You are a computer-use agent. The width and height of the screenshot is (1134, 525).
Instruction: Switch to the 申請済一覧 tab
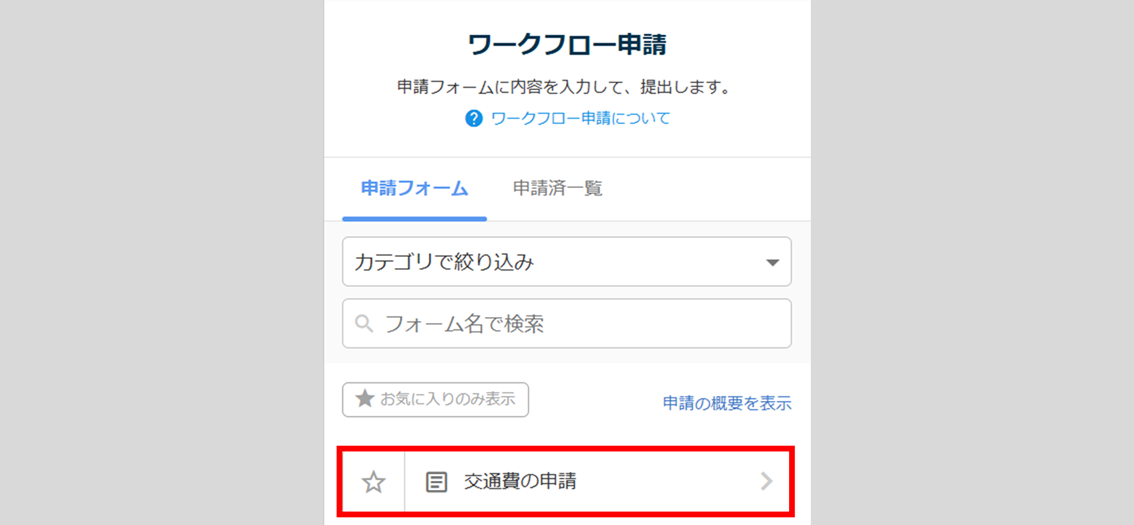[x=557, y=188]
